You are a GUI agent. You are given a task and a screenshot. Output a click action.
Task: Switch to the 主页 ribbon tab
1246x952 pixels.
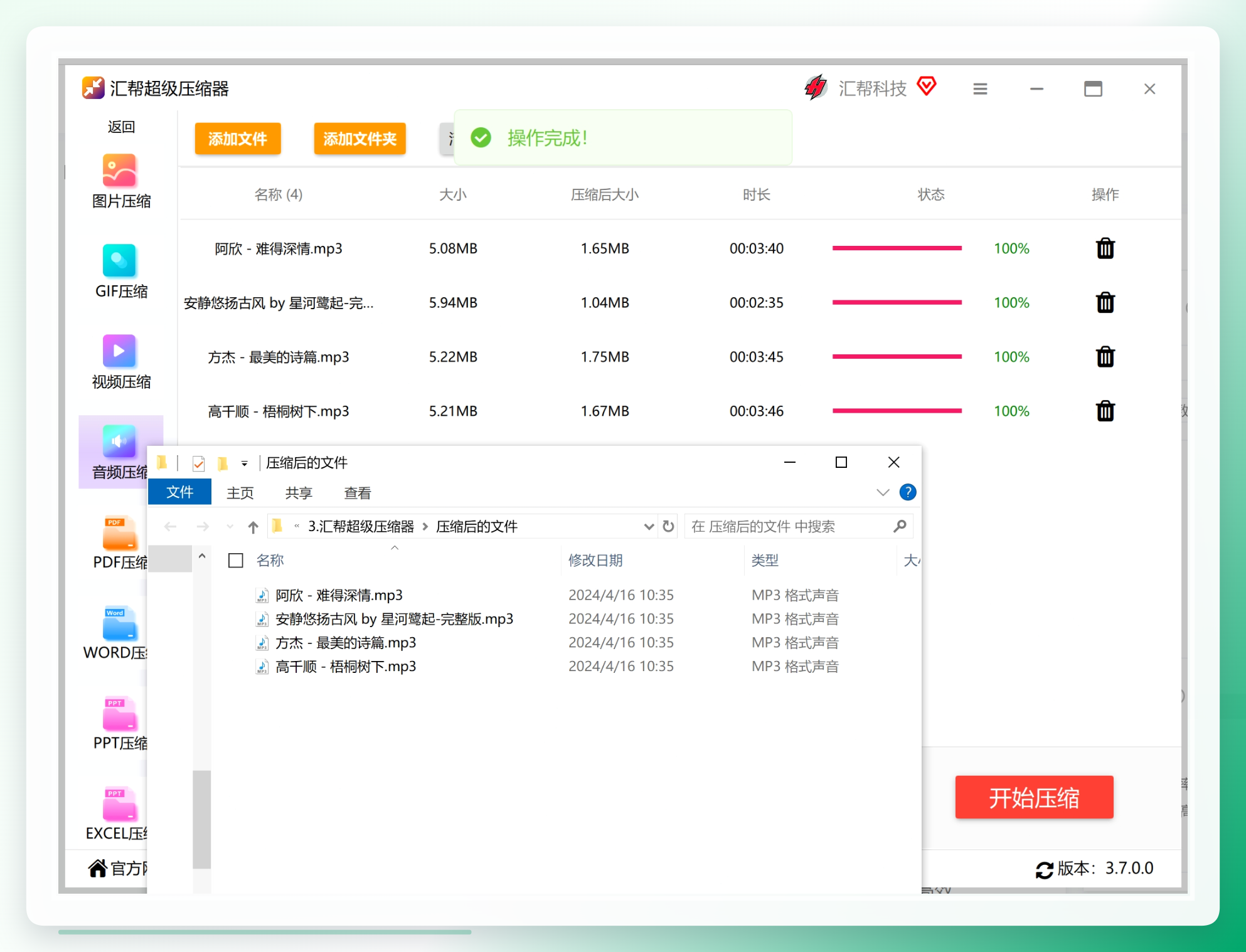point(240,493)
